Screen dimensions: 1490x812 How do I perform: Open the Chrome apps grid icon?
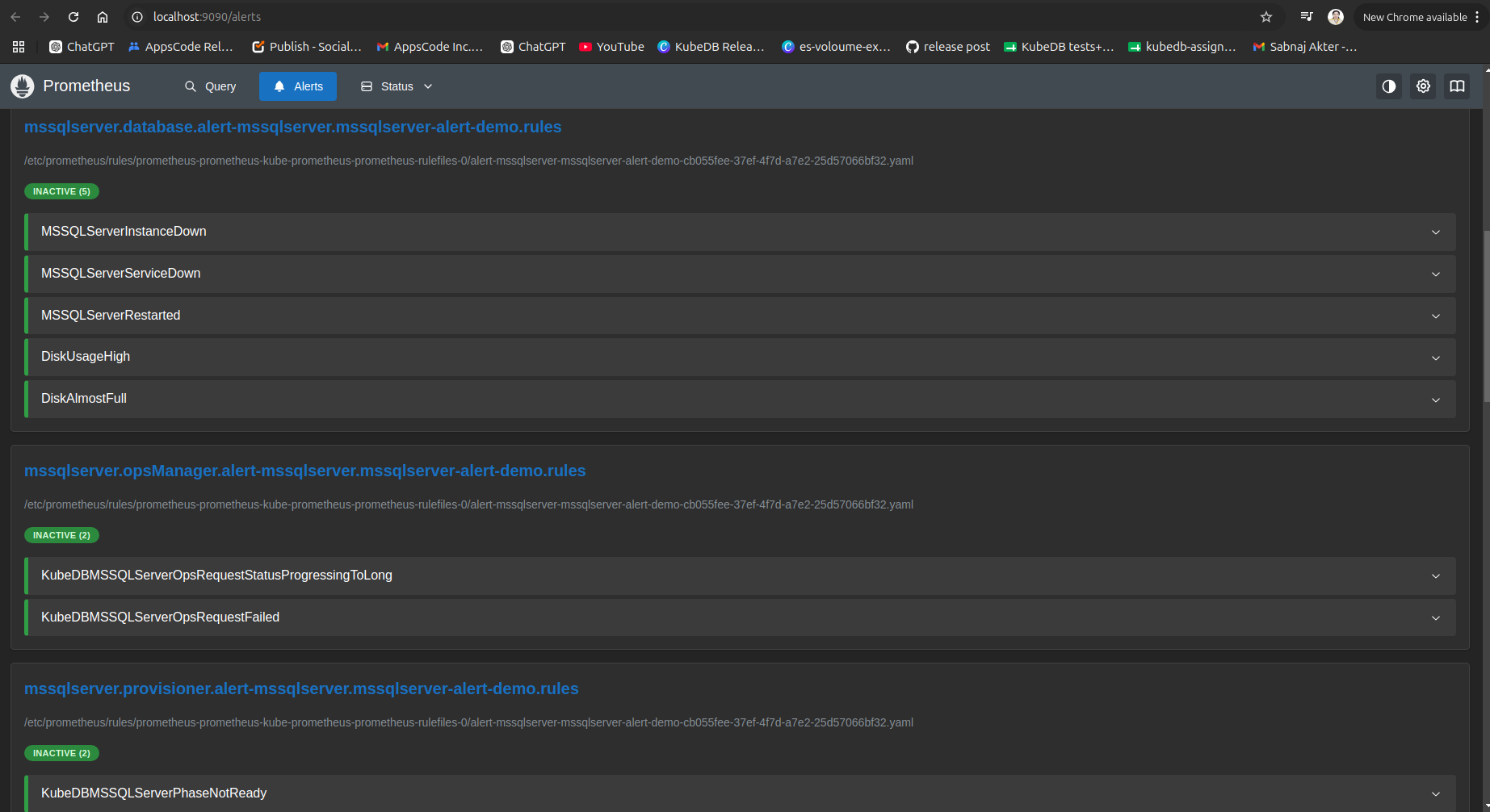pyautogui.click(x=19, y=47)
